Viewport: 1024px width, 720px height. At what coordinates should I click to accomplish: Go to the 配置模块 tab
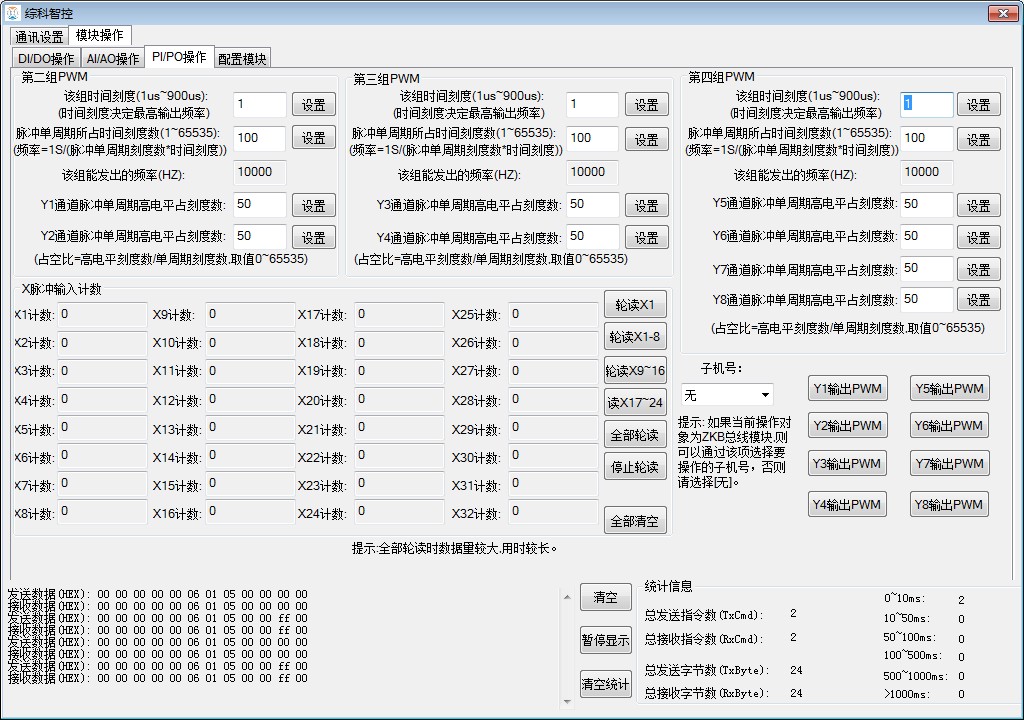tap(242, 59)
